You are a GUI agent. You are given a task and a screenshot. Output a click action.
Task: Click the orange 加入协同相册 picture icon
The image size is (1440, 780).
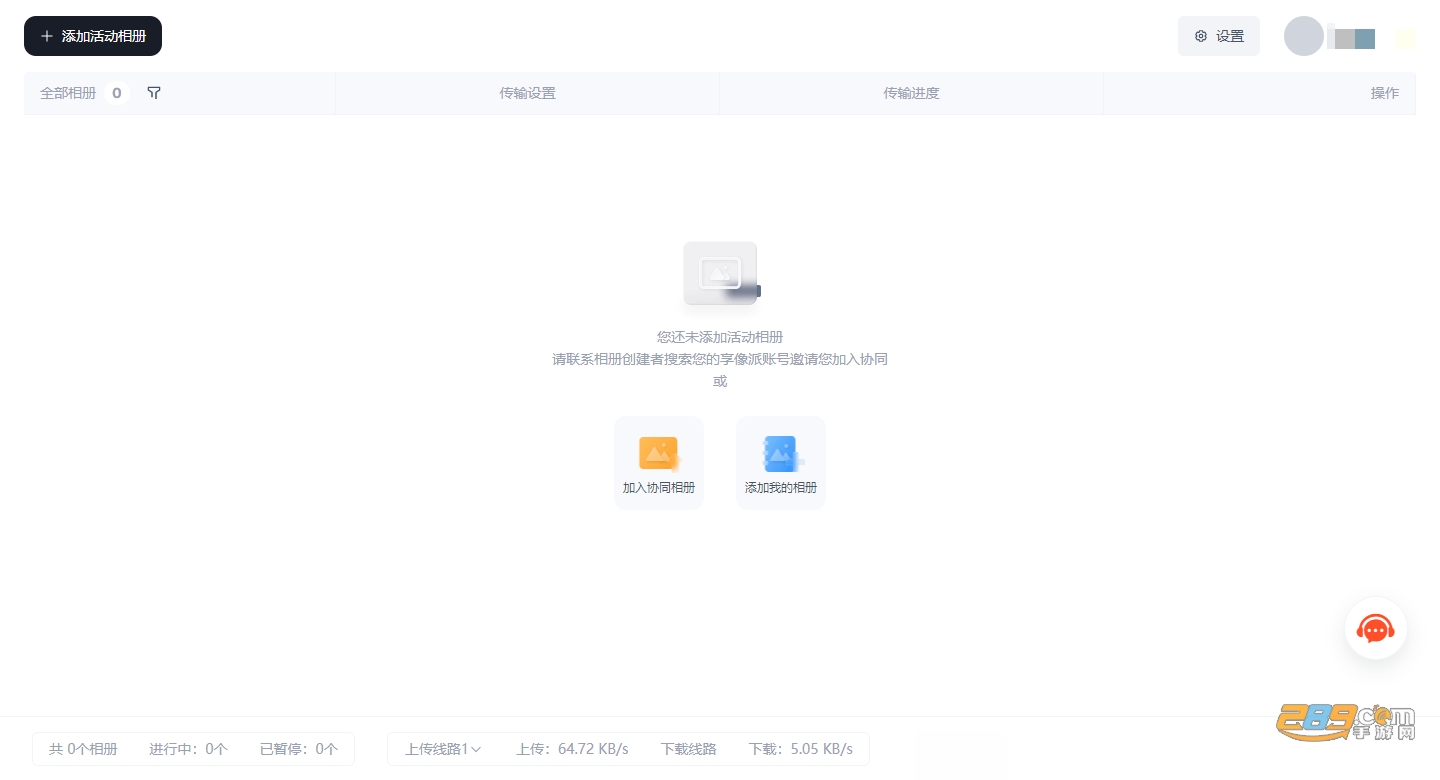click(x=659, y=453)
